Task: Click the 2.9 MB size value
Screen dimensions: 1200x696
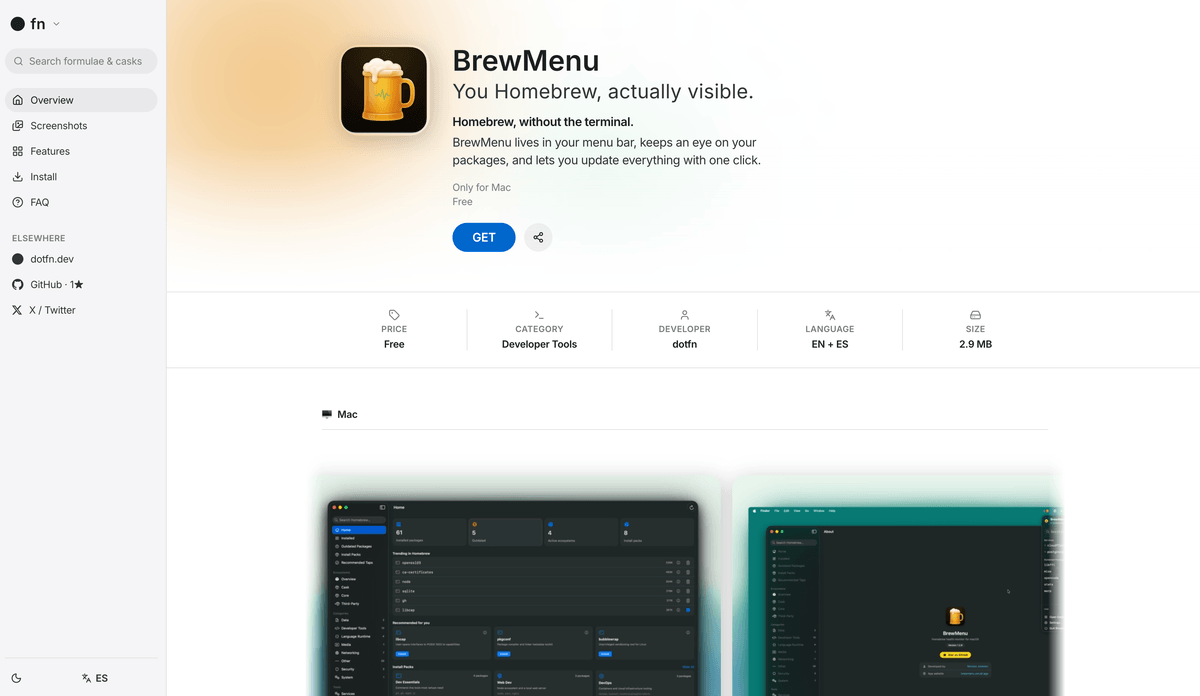Action: click(975, 344)
